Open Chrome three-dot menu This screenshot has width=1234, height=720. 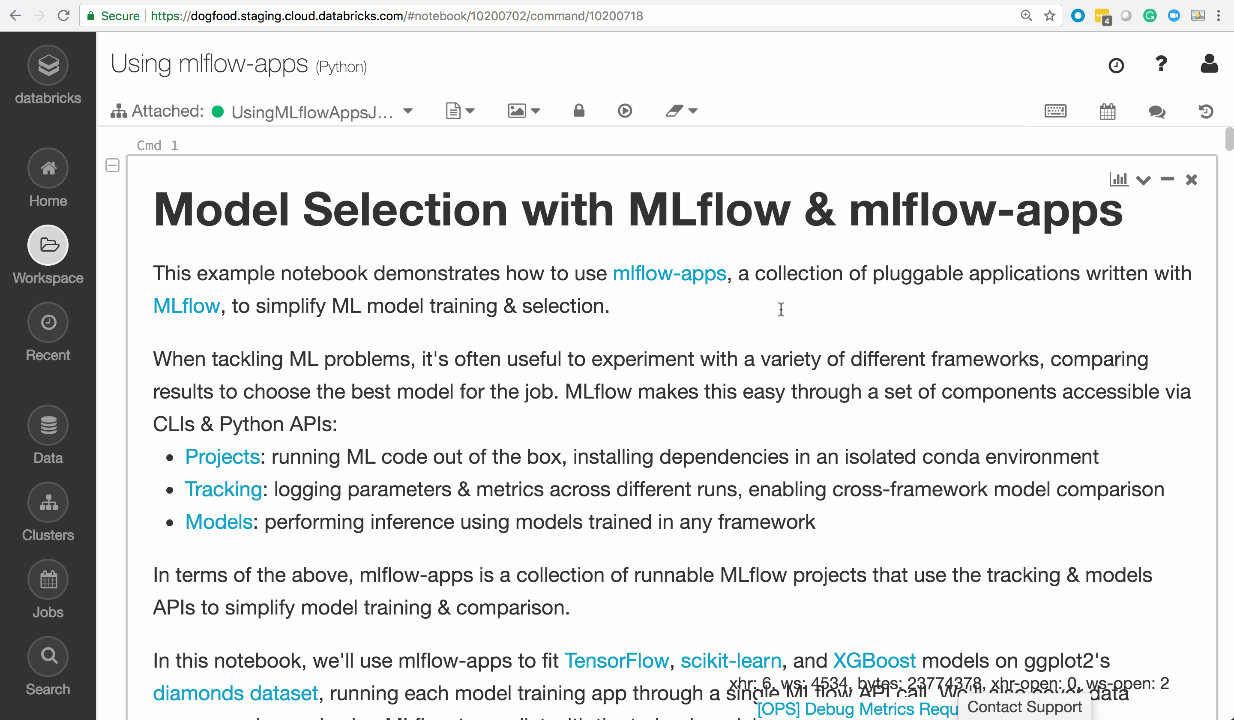coord(1221,16)
